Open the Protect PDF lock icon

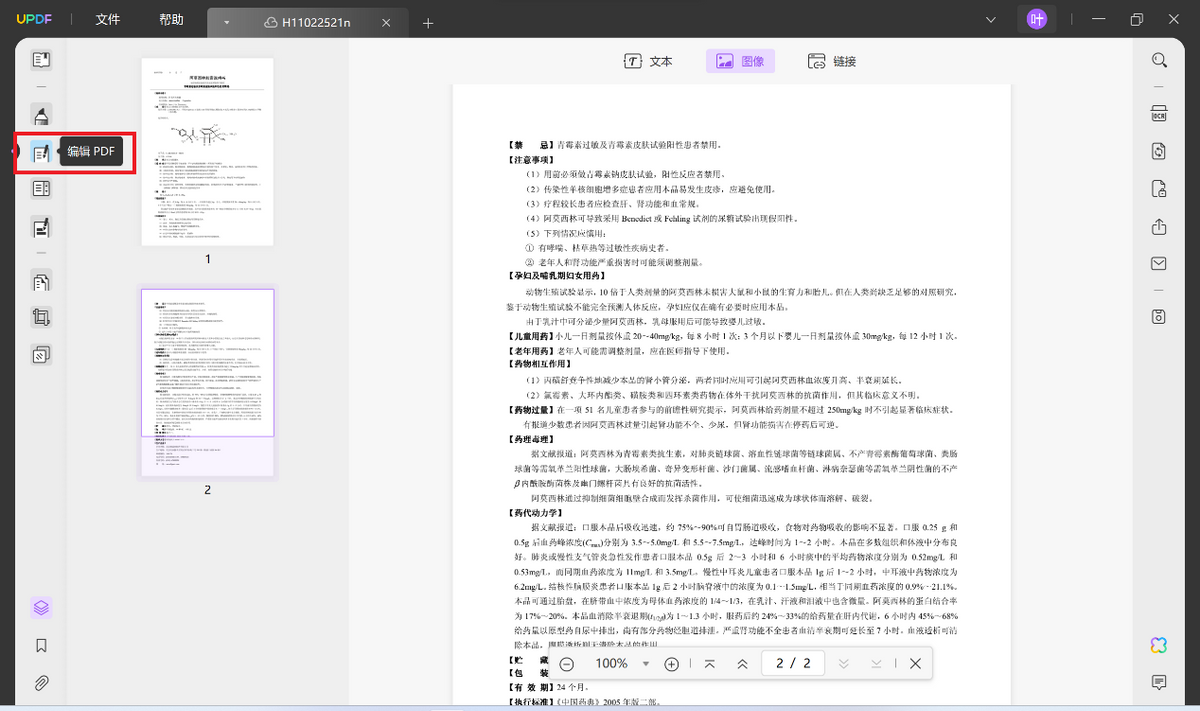pos(1159,189)
